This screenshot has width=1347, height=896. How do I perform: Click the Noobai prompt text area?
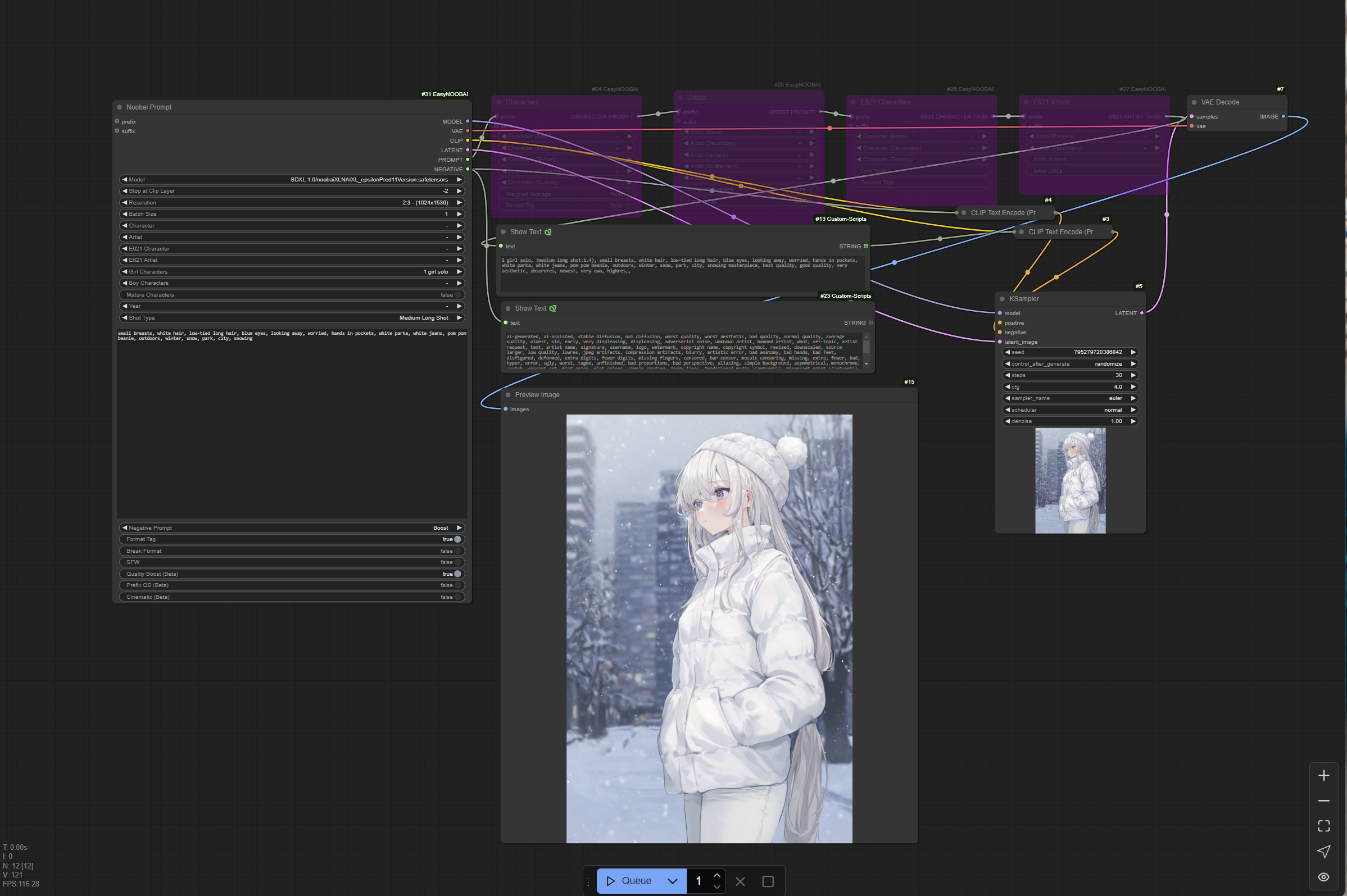[292, 423]
